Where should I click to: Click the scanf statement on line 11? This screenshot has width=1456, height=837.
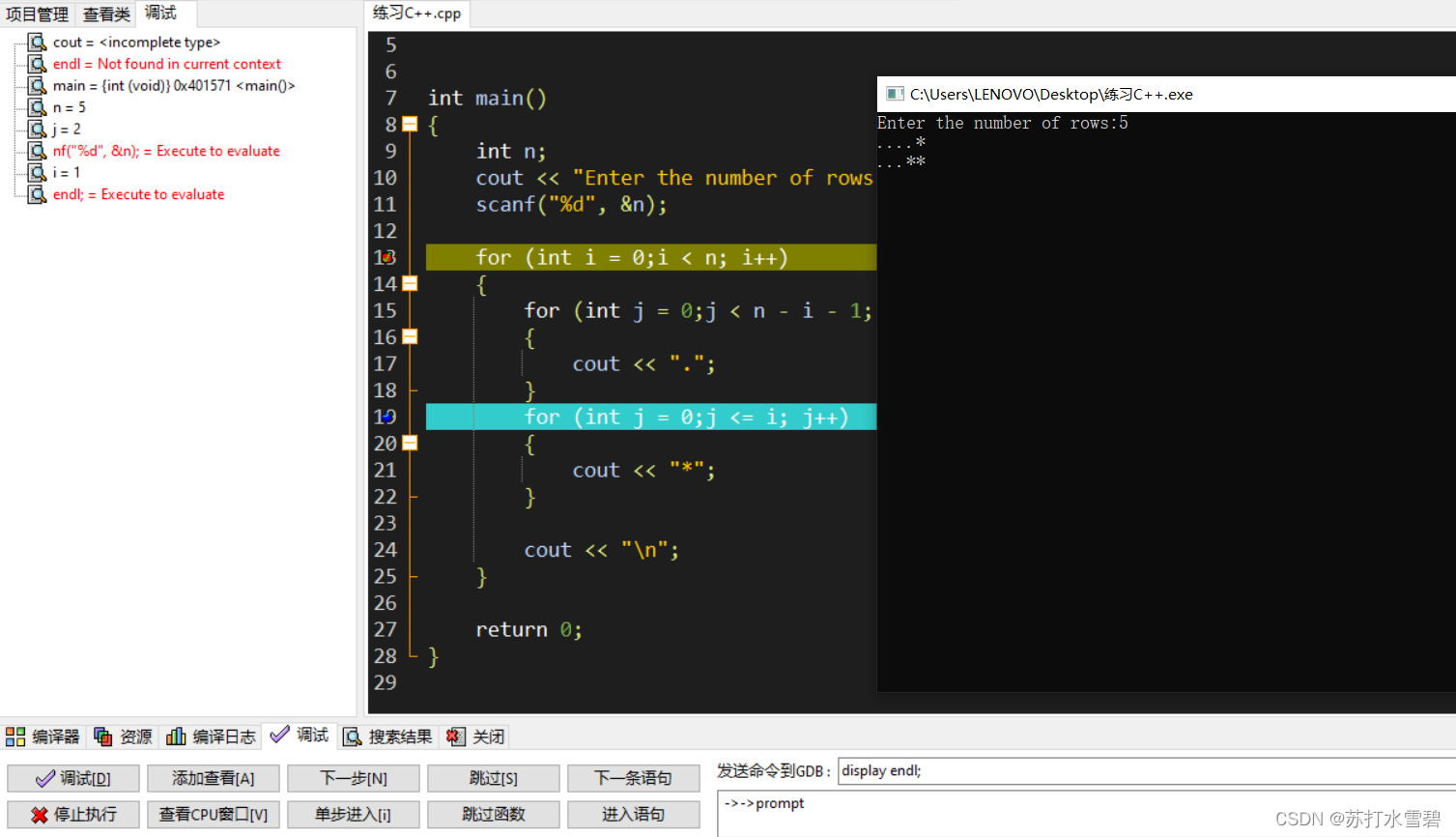[571, 204]
